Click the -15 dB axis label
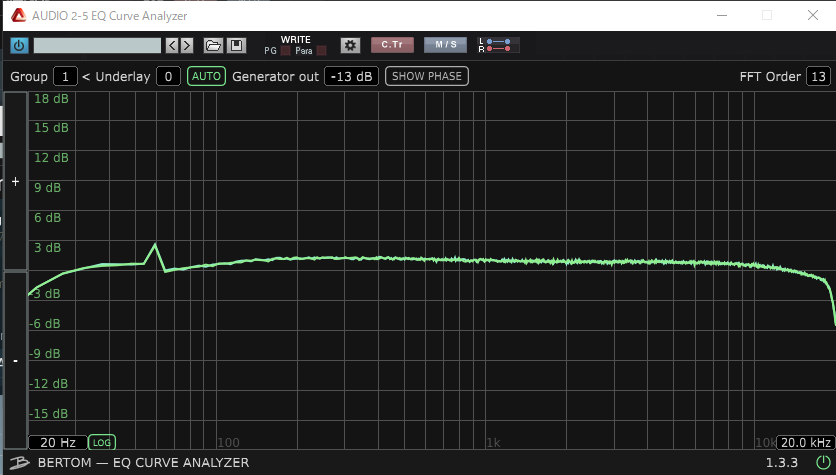 click(49, 414)
